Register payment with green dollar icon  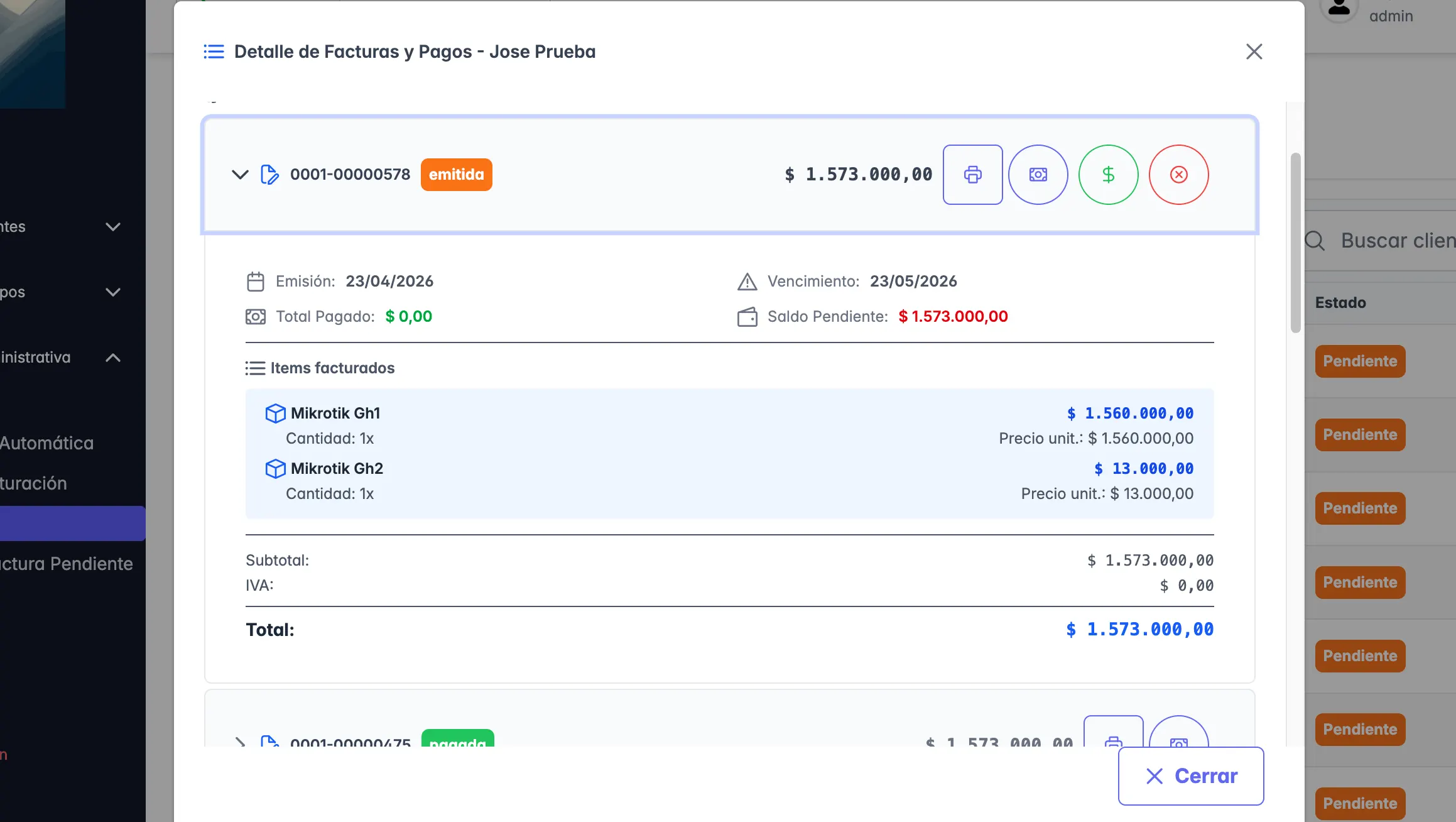(1108, 175)
